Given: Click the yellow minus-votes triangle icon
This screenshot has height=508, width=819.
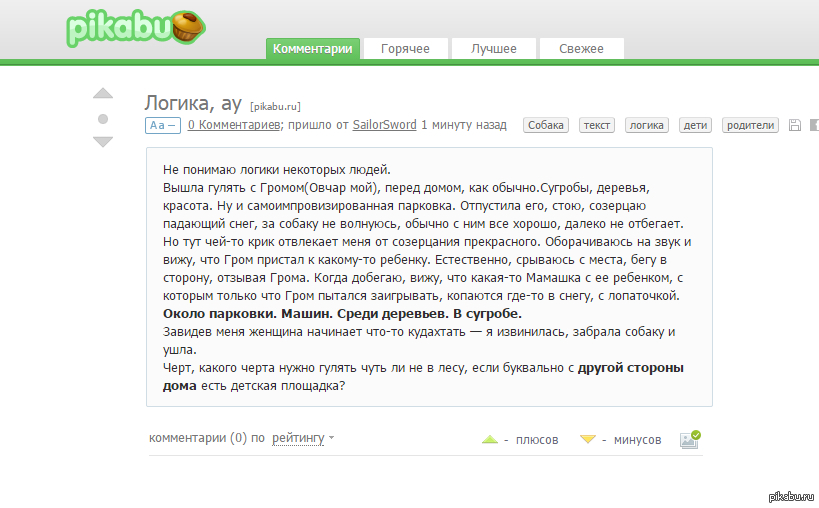Looking at the screenshot, I should 588,439.
